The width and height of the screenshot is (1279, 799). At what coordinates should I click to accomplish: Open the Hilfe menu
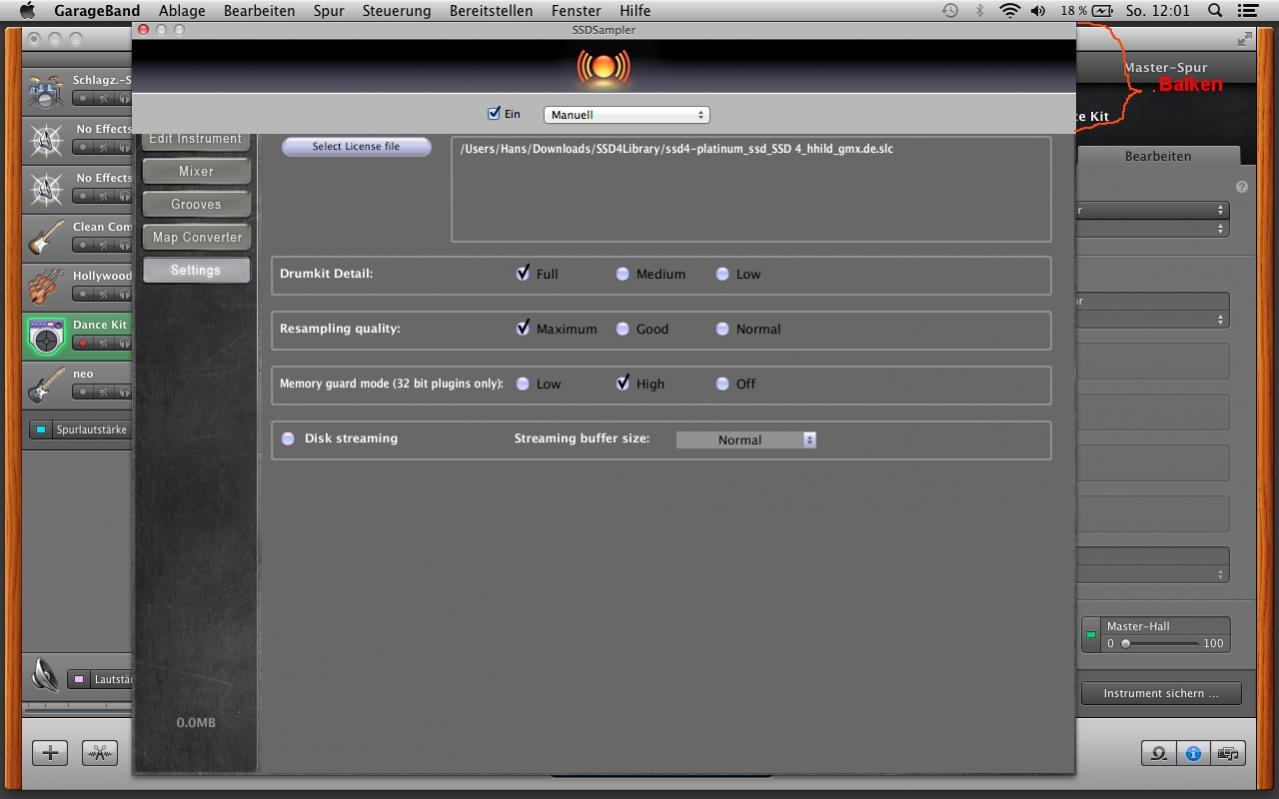635,11
